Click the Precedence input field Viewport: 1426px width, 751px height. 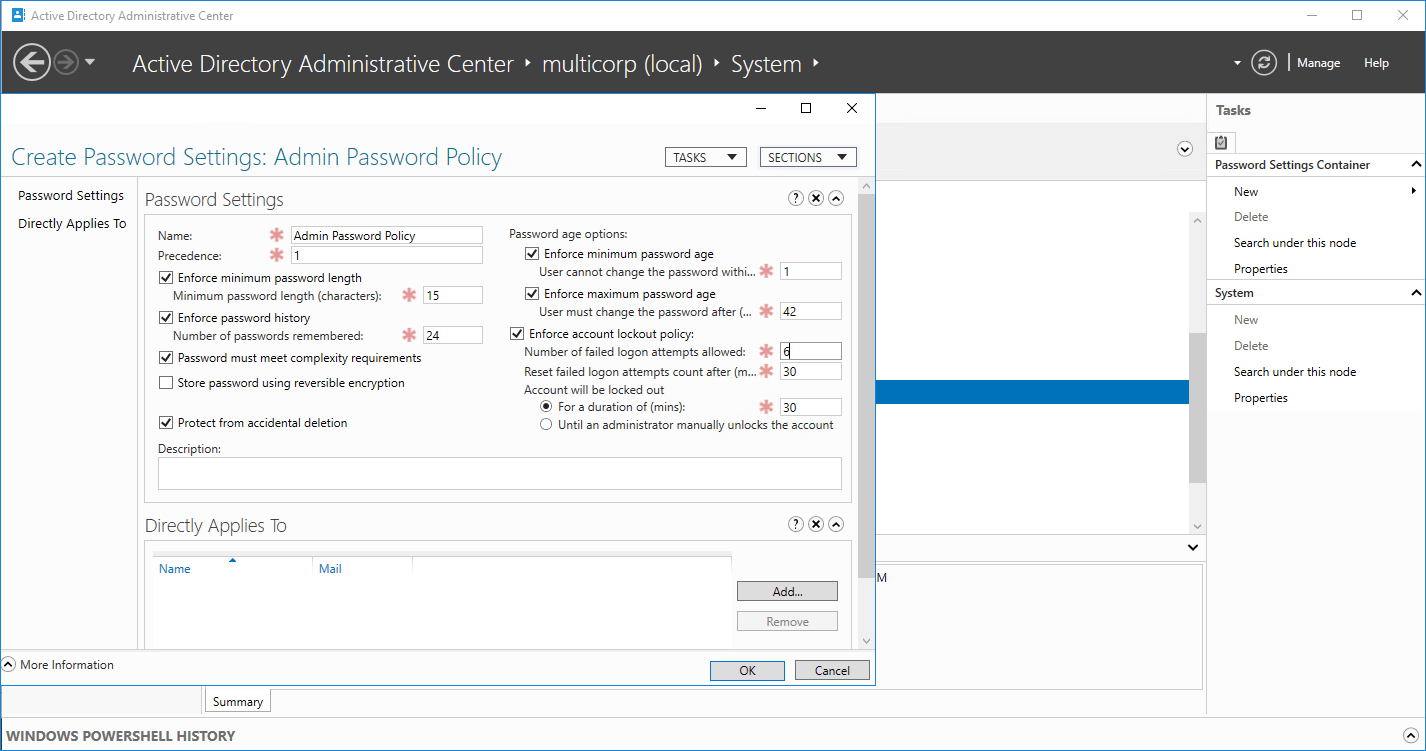[x=387, y=256]
